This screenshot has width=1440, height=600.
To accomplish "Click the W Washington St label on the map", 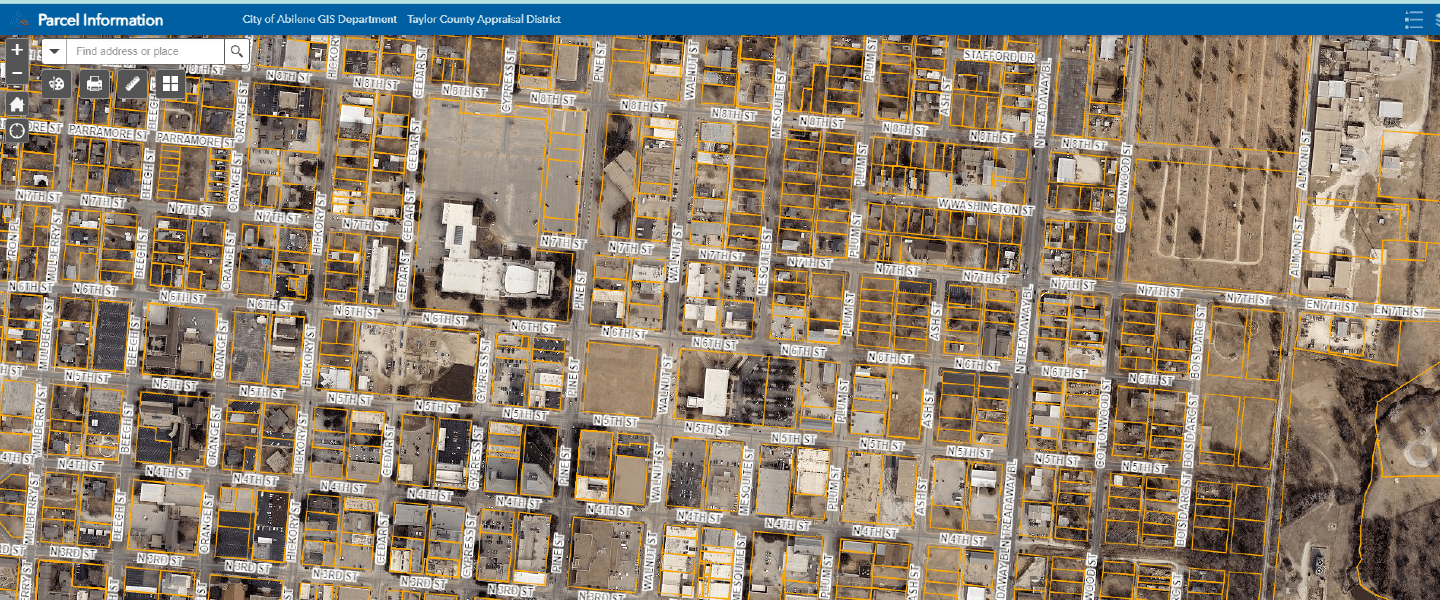I will 984,209.
